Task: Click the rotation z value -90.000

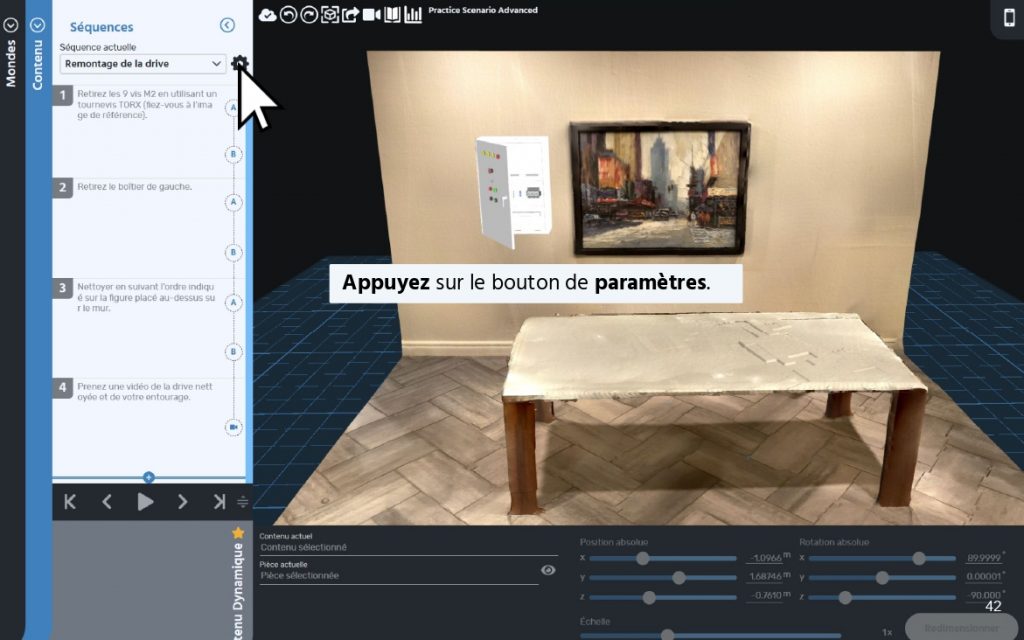Action: coord(984,596)
